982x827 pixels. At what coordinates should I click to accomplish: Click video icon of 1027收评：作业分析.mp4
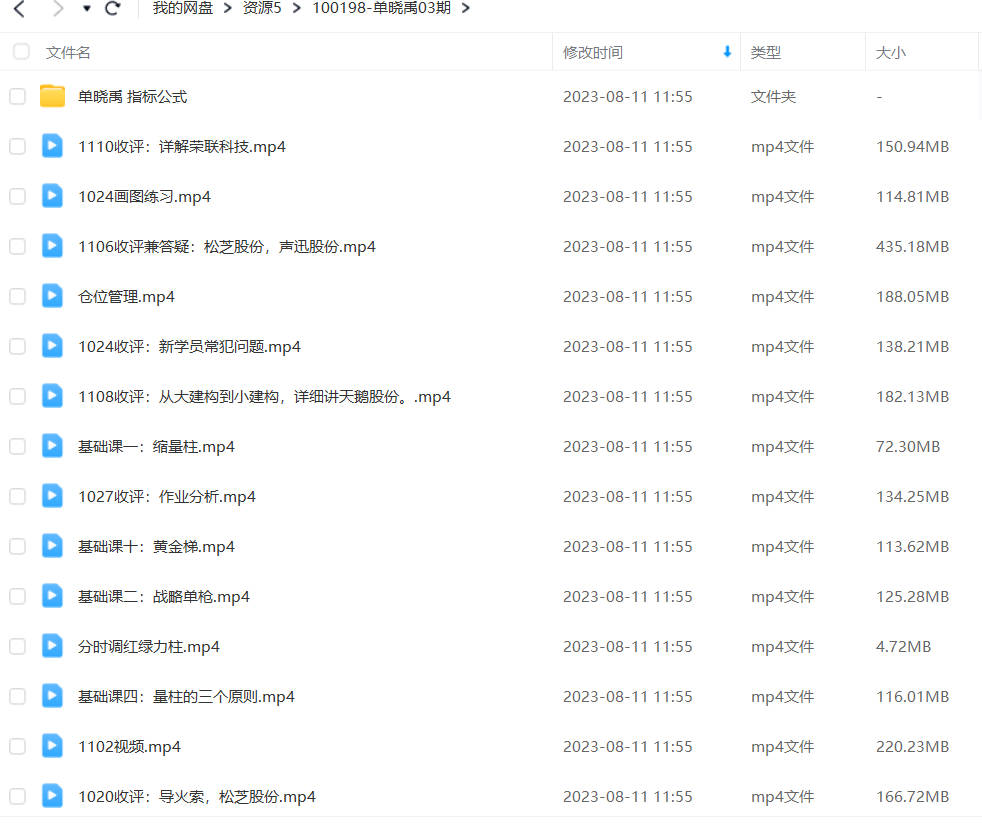coord(53,496)
